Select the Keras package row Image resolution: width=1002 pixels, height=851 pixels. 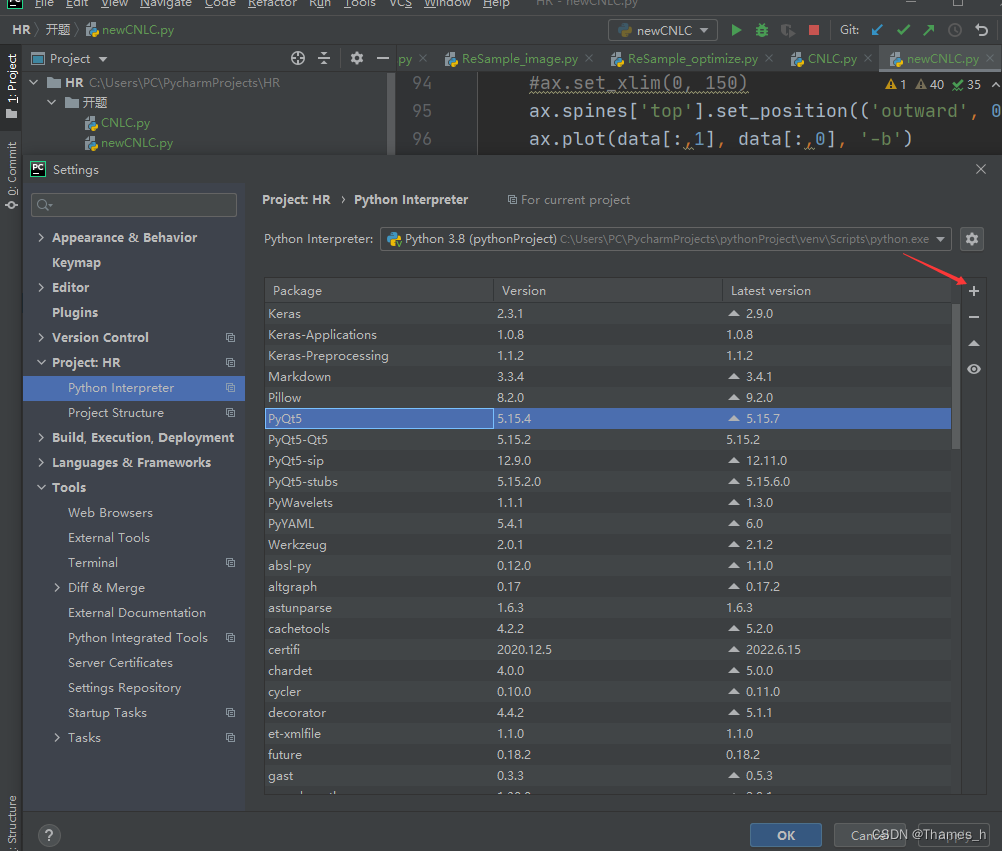608,314
